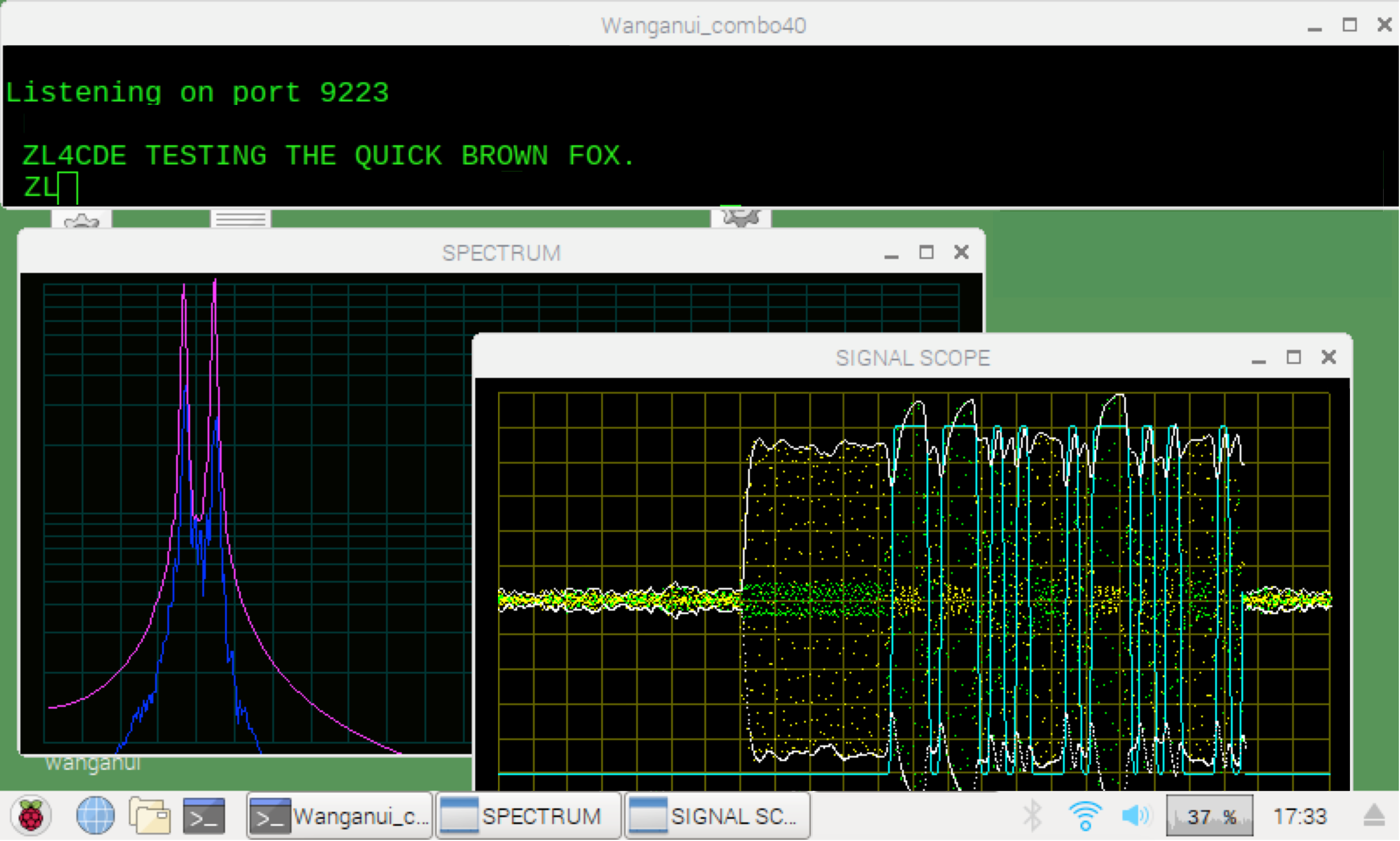Click the 37 % CPU usage monitor
Image resolution: width=1400 pixels, height=841 pixels.
pyautogui.click(x=1210, y=817)
